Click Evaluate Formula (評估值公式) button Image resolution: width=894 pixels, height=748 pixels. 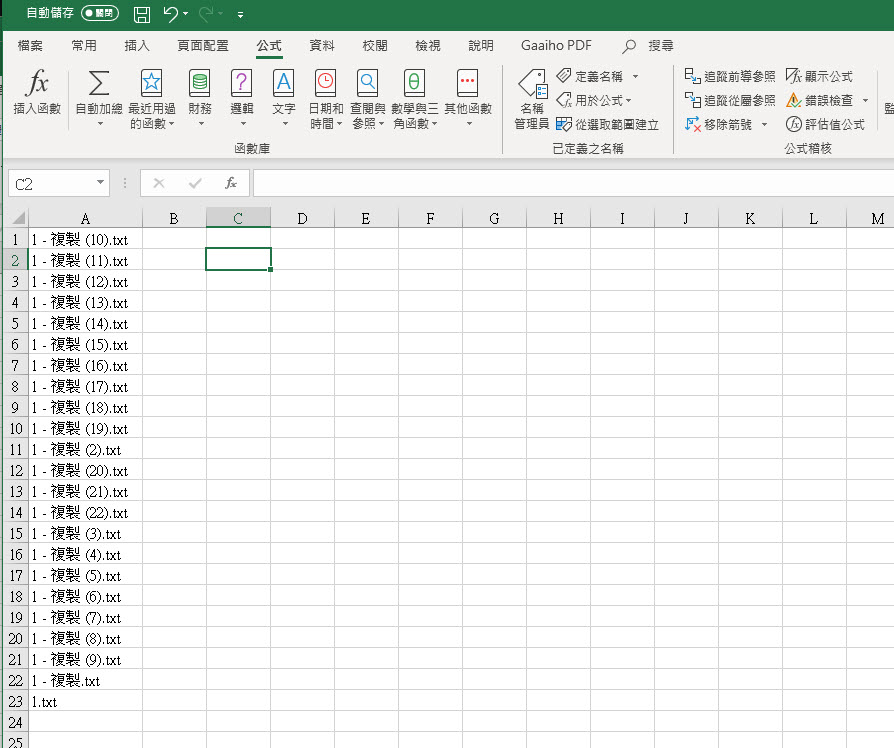coord(825,124)
